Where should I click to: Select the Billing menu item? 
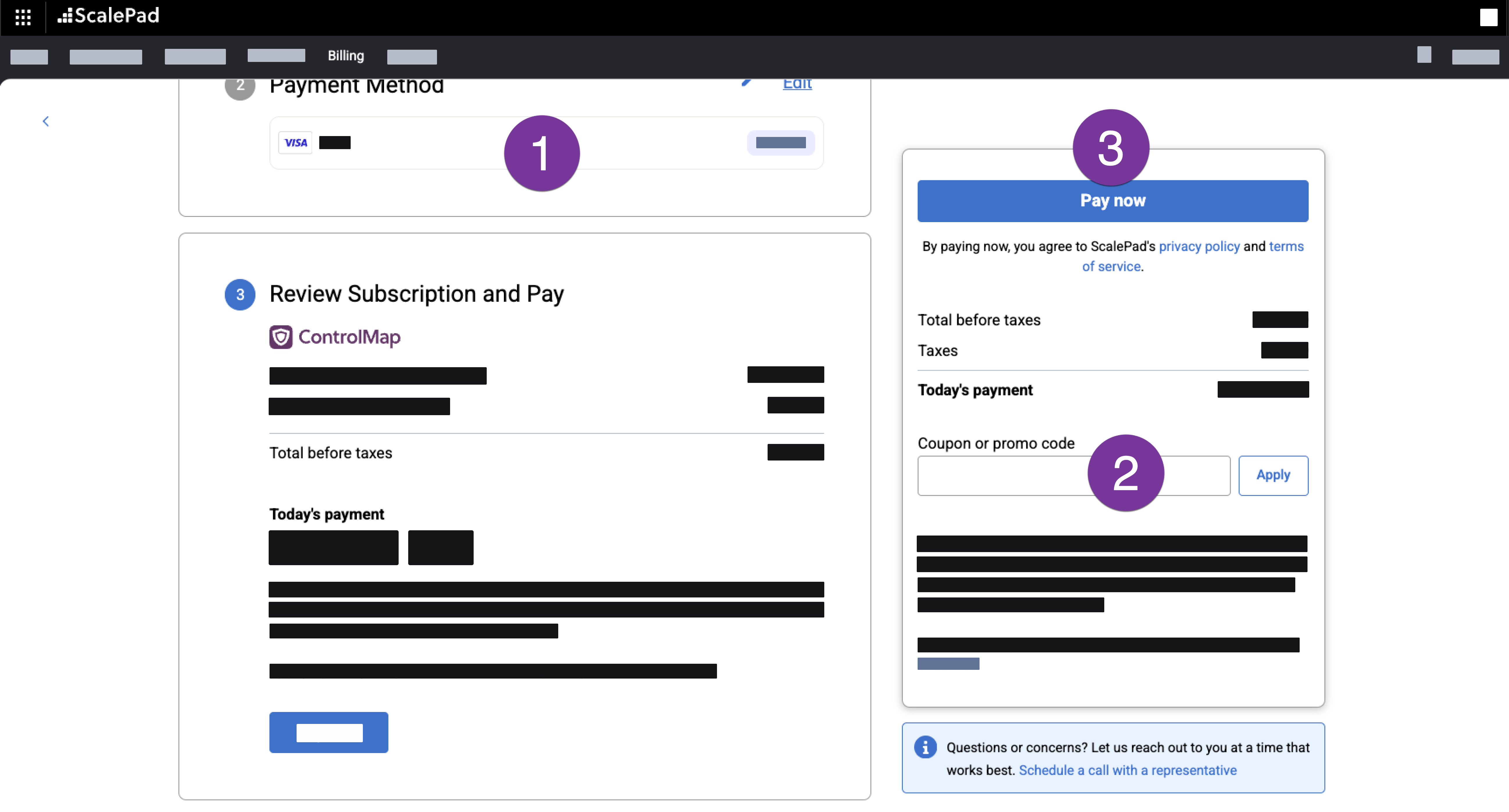346,56
